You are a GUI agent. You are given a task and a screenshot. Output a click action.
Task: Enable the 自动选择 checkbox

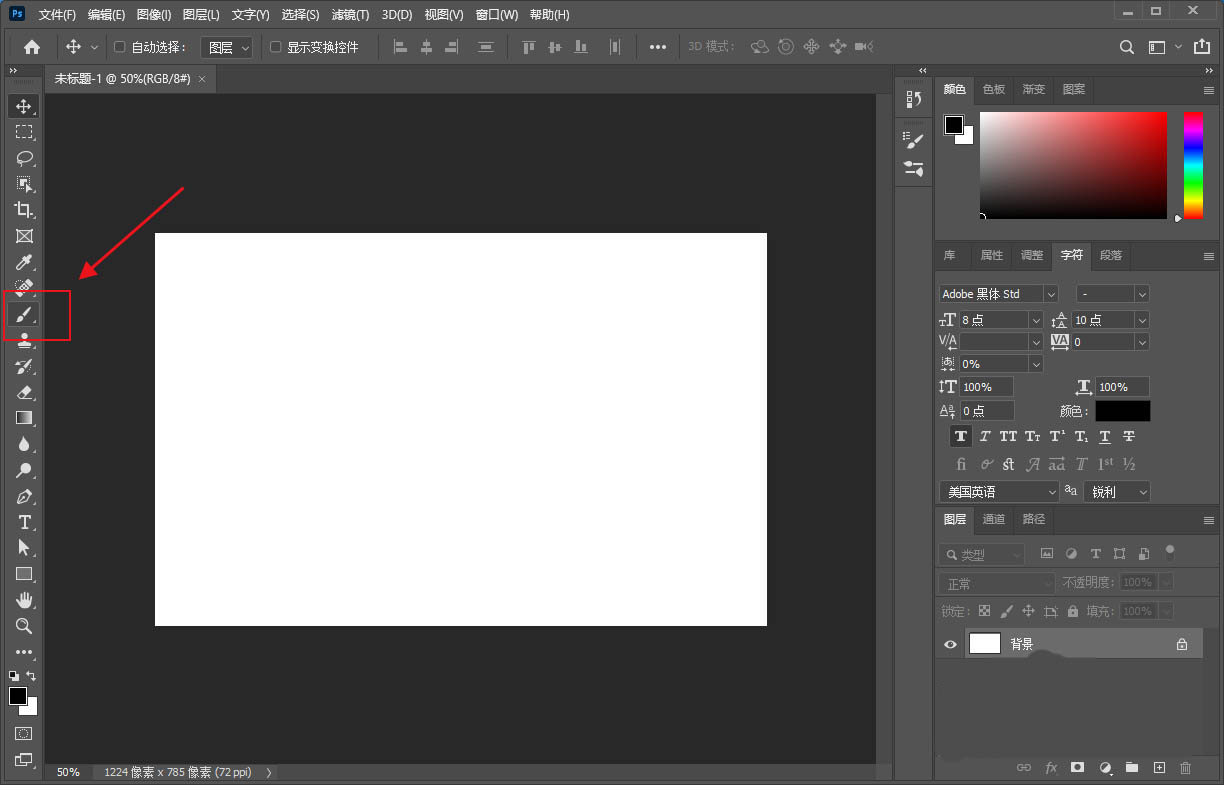[x=120, y=47]
